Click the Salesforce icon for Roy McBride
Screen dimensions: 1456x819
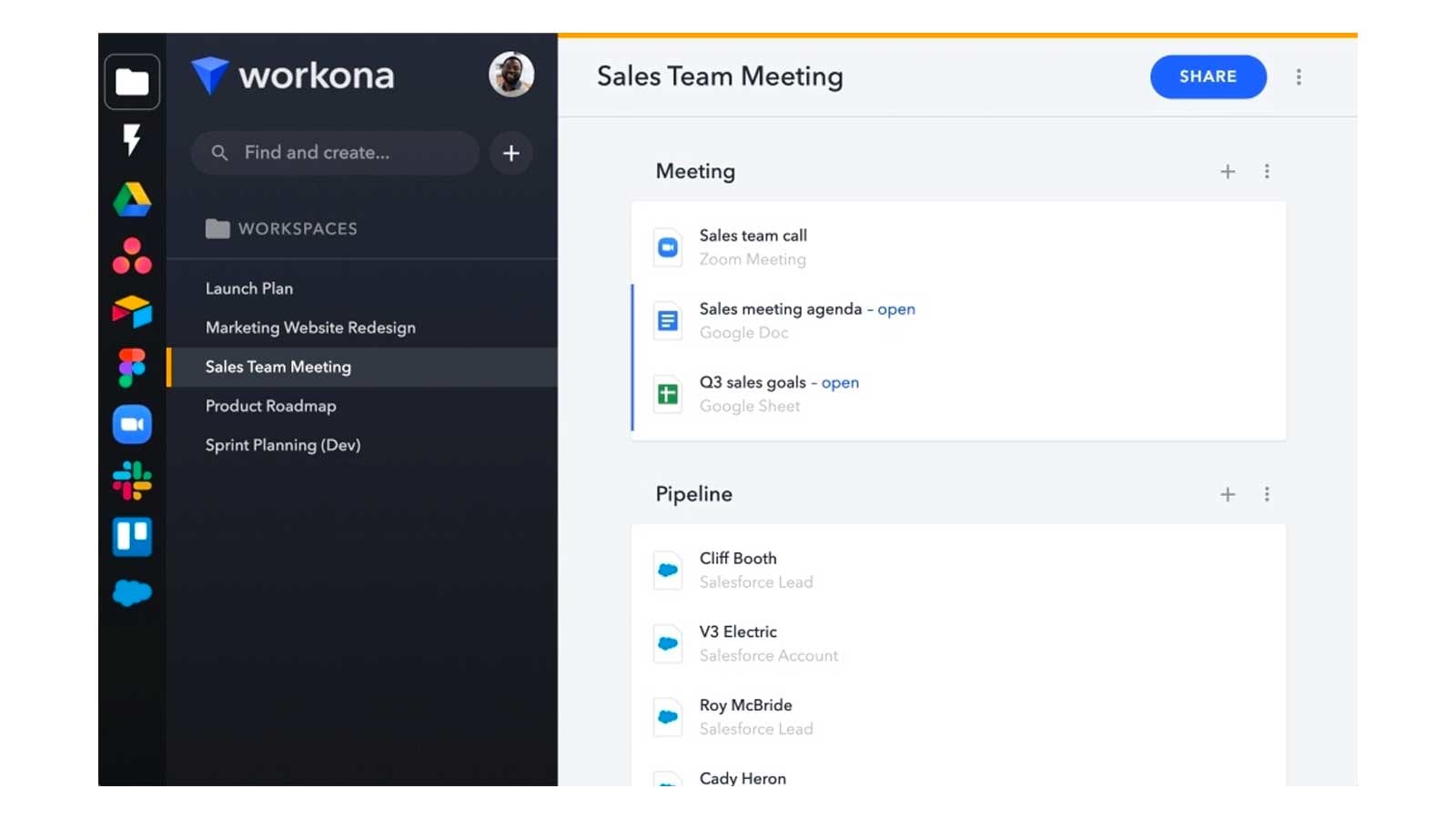click(x=668, y=717)
